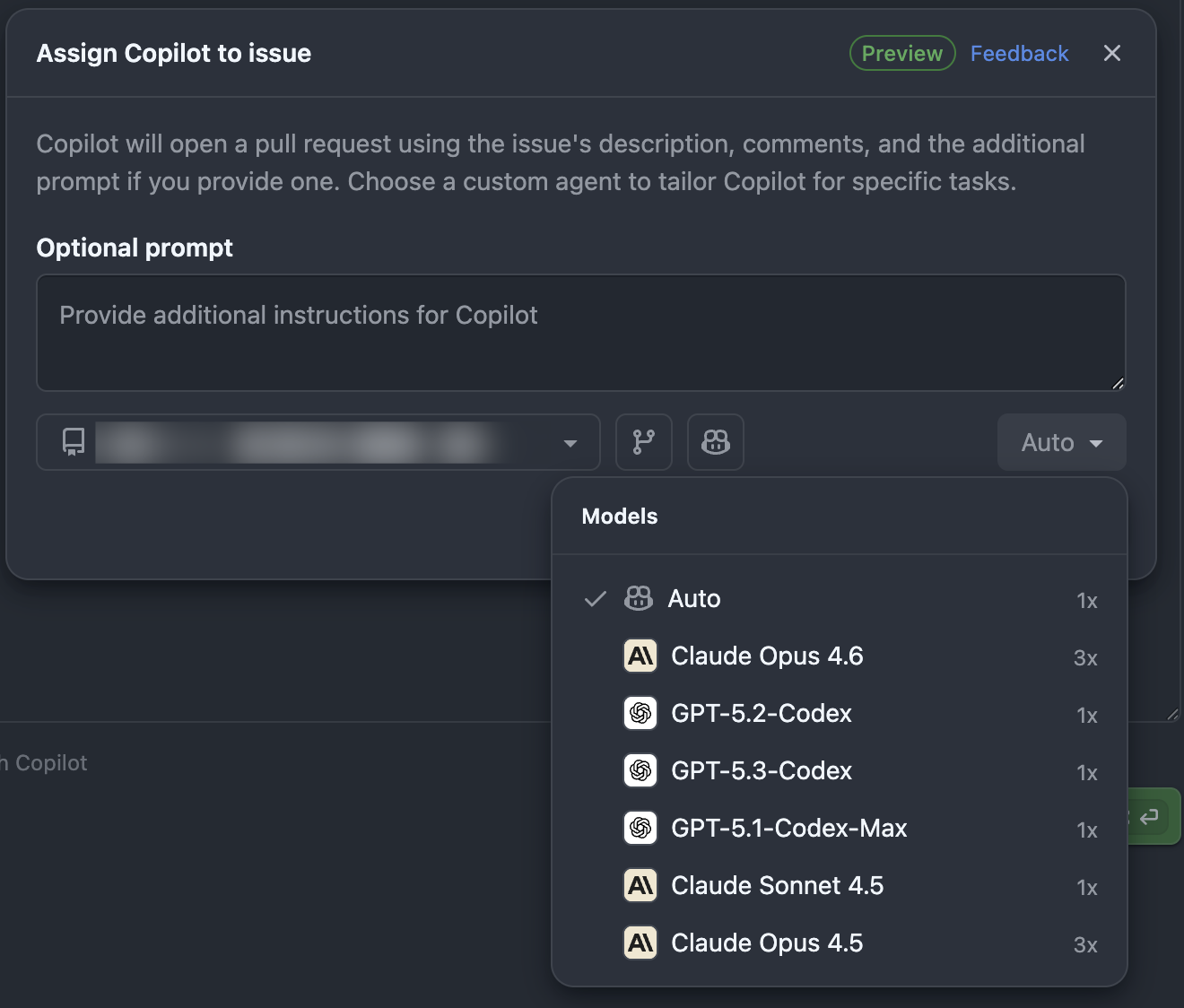Click the branch selector icon button
Screen dimensions: 1184x1008
[643, 442]
